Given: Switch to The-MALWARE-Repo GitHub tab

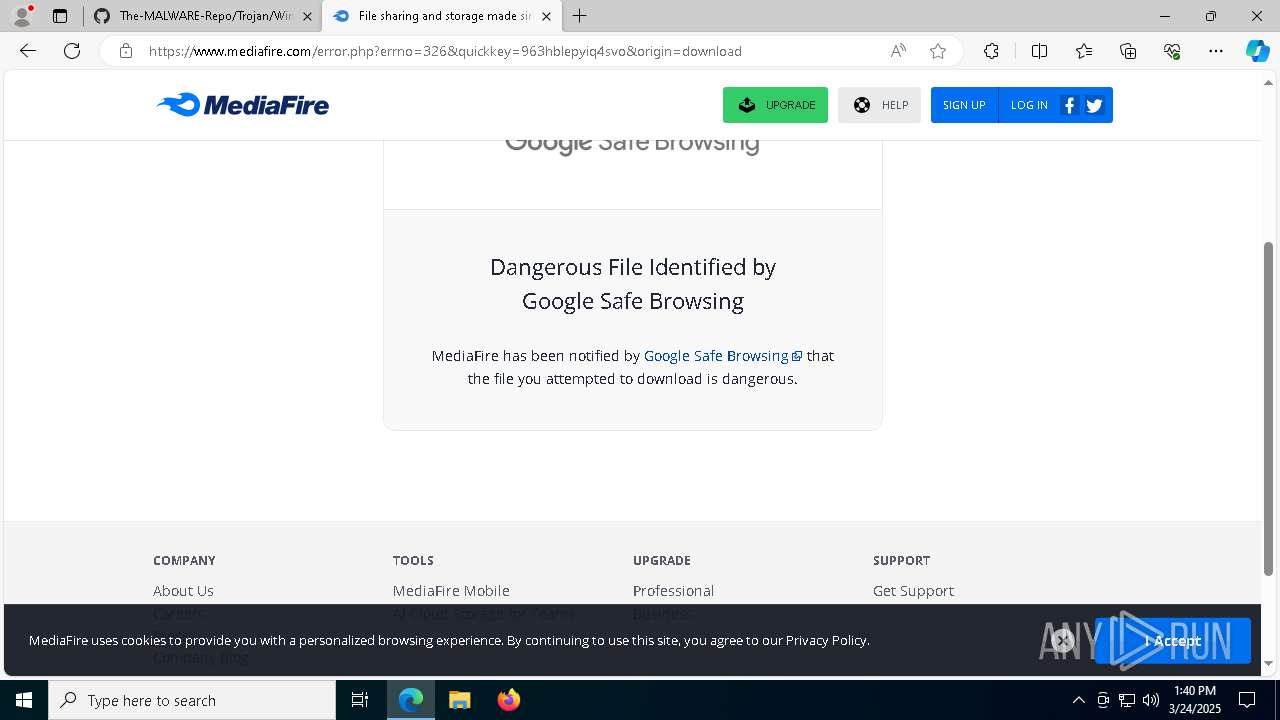Looking at the screenshot, I should click(204, 16).
